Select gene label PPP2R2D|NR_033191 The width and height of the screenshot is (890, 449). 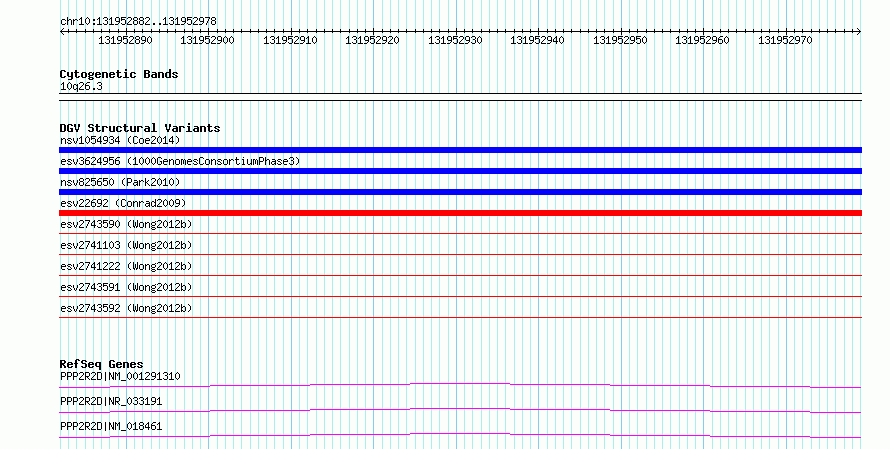coord(111,401)
